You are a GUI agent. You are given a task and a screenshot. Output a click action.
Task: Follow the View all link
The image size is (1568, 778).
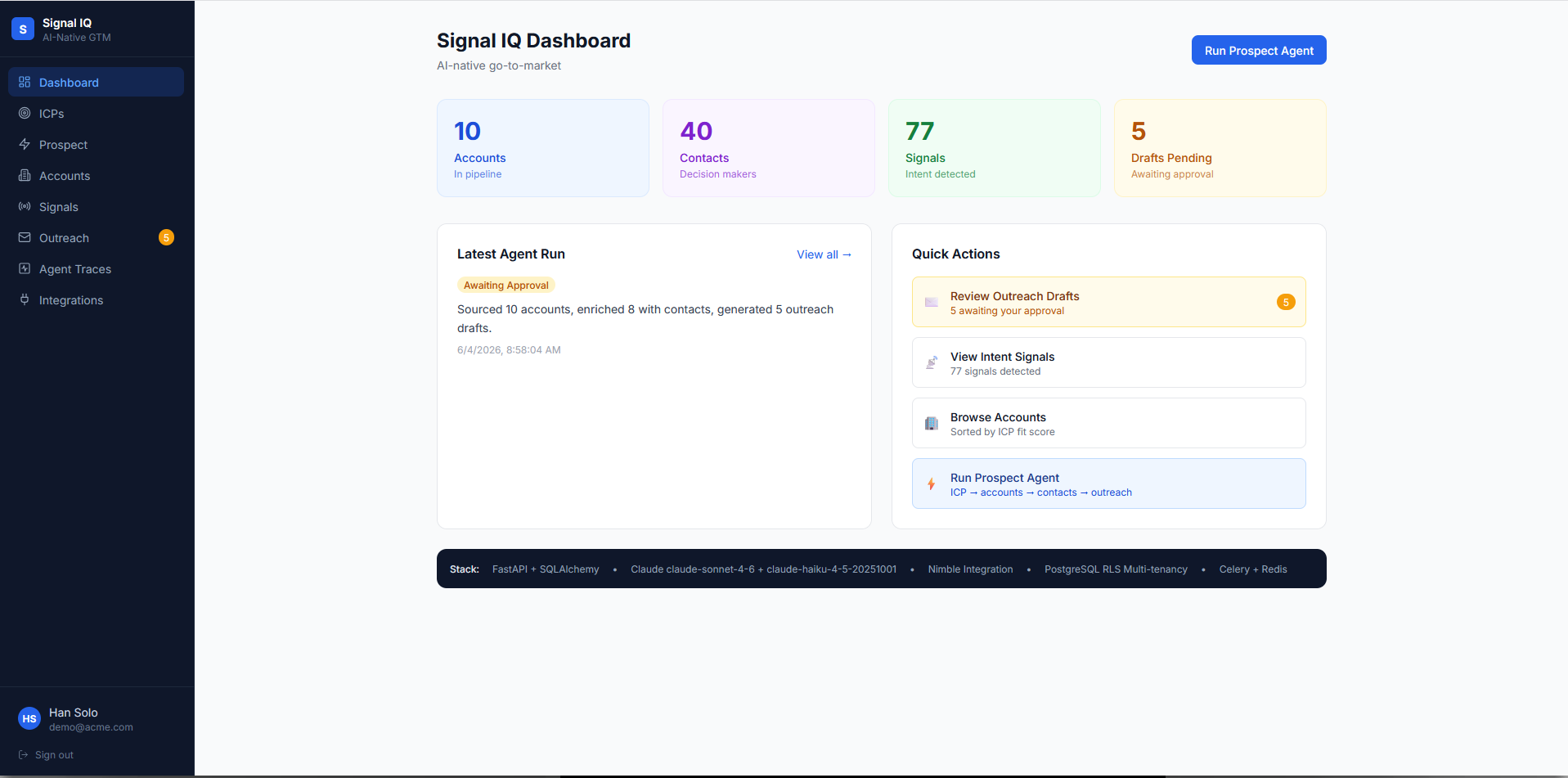(x=824, y=254)
